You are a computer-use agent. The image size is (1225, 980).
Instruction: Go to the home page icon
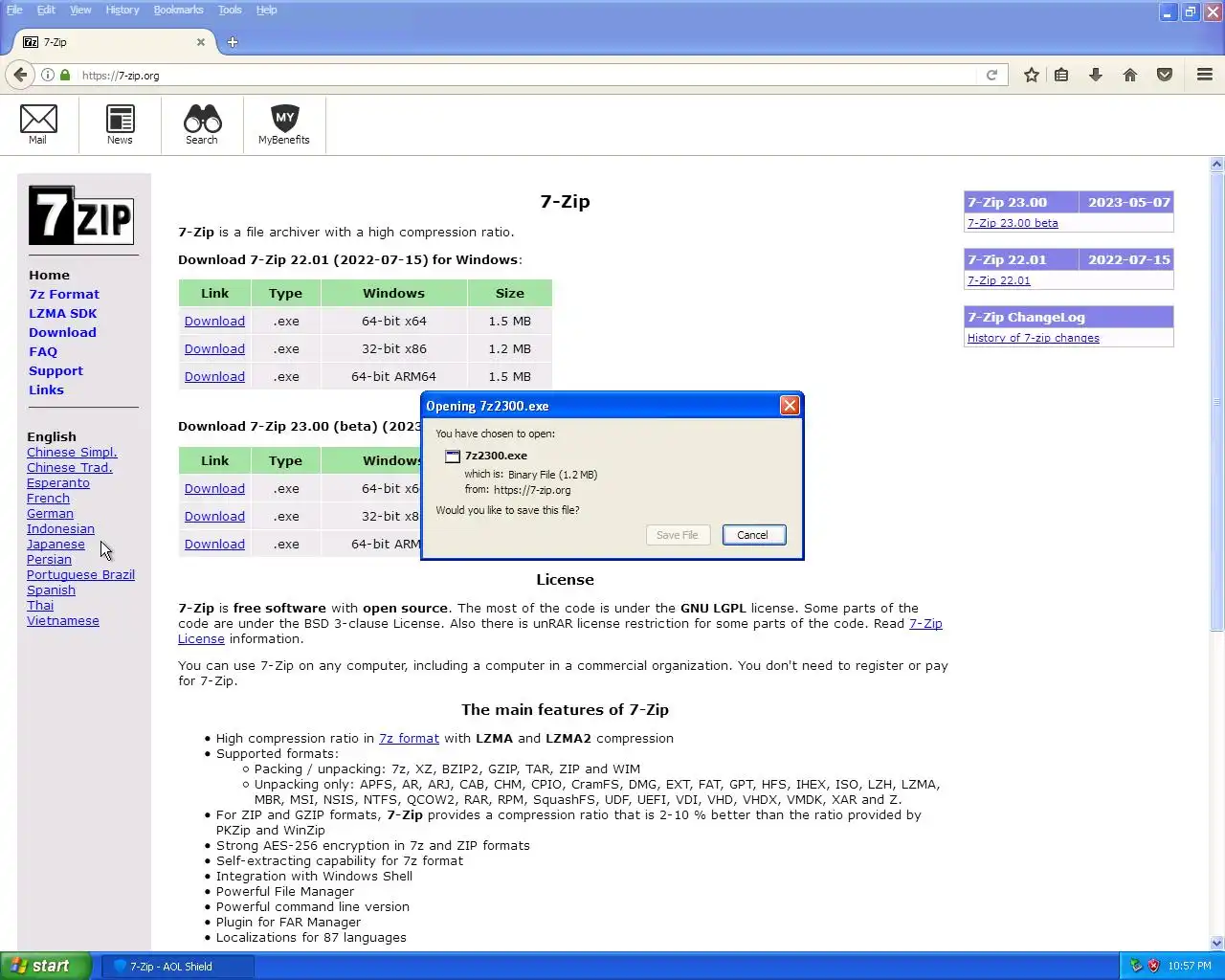pos(1130,75)
